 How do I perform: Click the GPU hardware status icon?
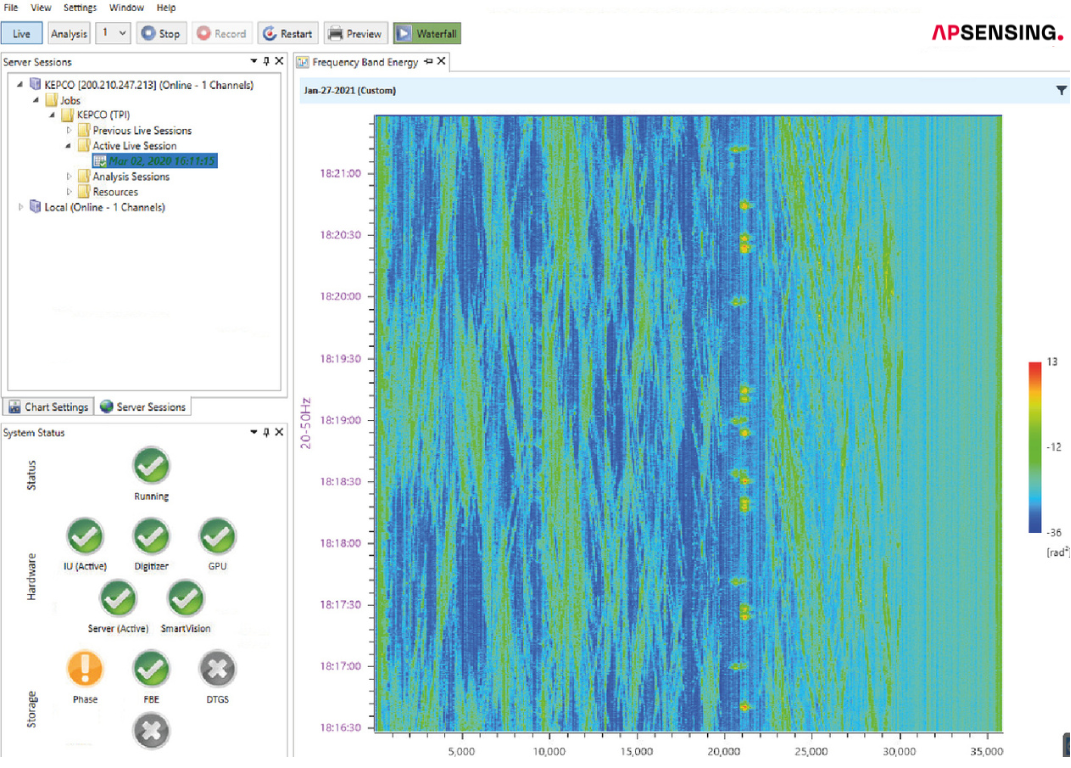[217, 536]
